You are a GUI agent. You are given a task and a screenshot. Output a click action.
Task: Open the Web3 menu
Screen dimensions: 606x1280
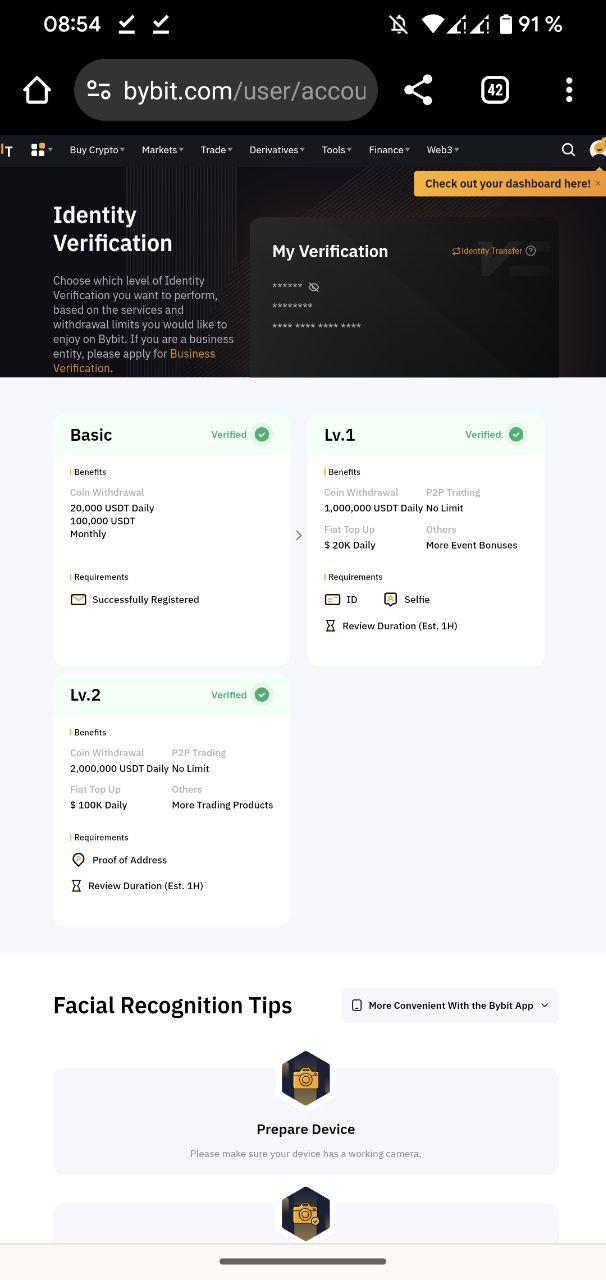442,150
